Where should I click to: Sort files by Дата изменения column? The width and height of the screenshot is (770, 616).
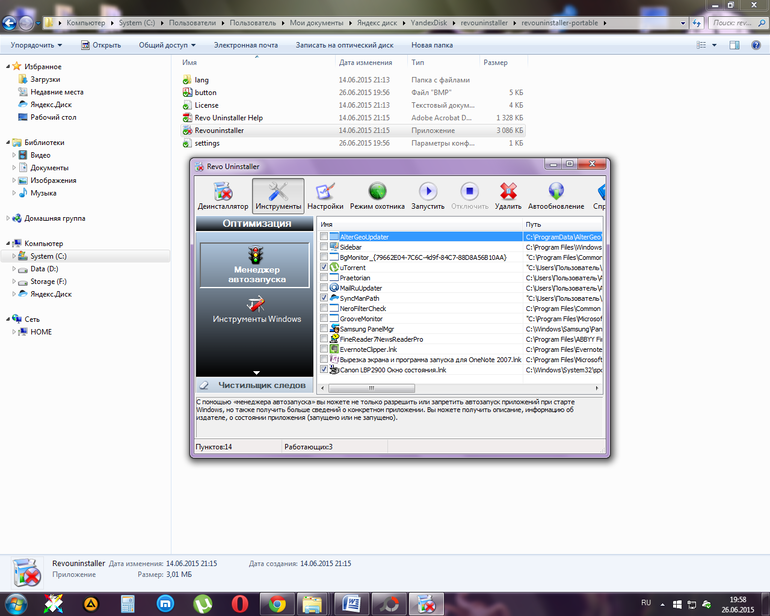click(x=365, y=62)
